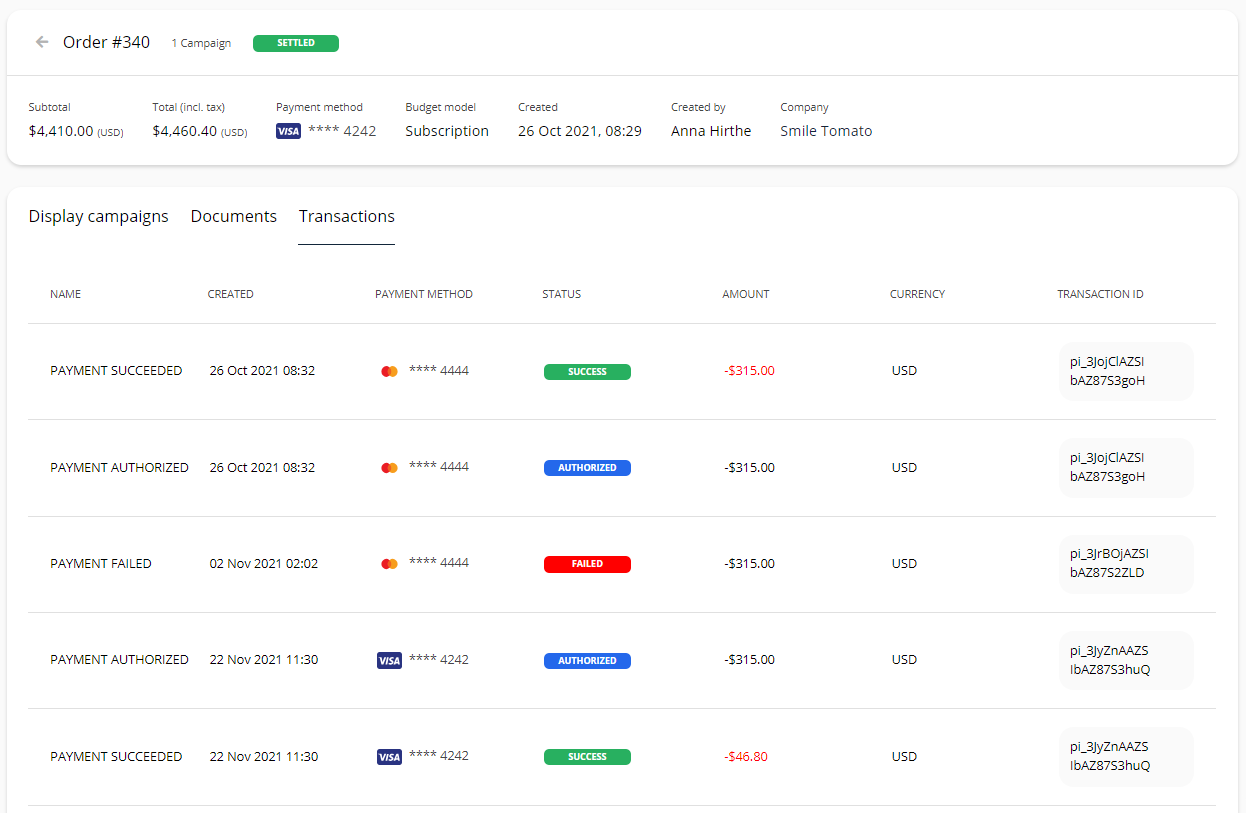The image size is (1246, 813).
Task: Click the Transaction ID column header
Action: pyautogui.click(x=1100, y=294)
